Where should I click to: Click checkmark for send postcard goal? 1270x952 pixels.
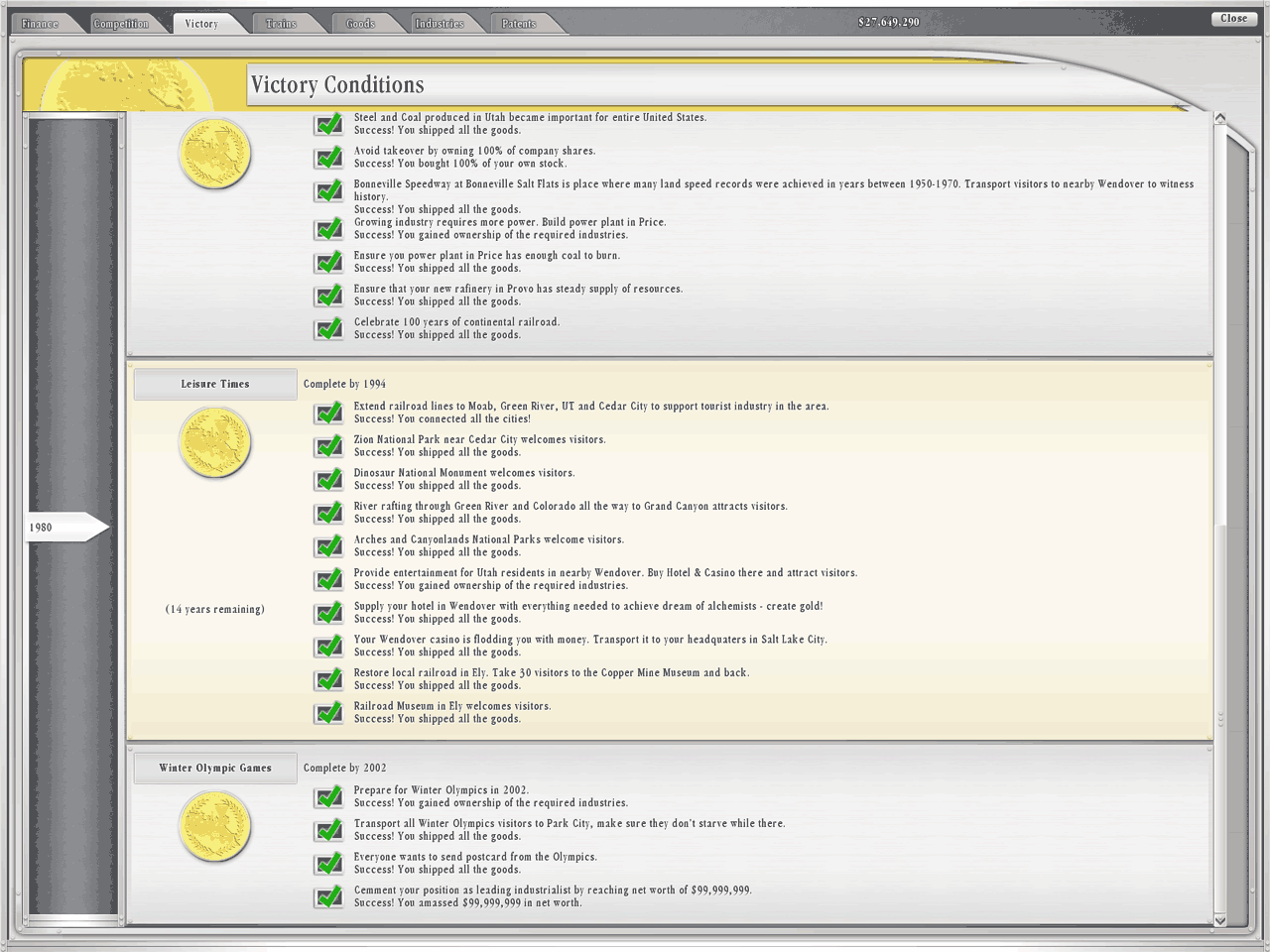[328, 864]
